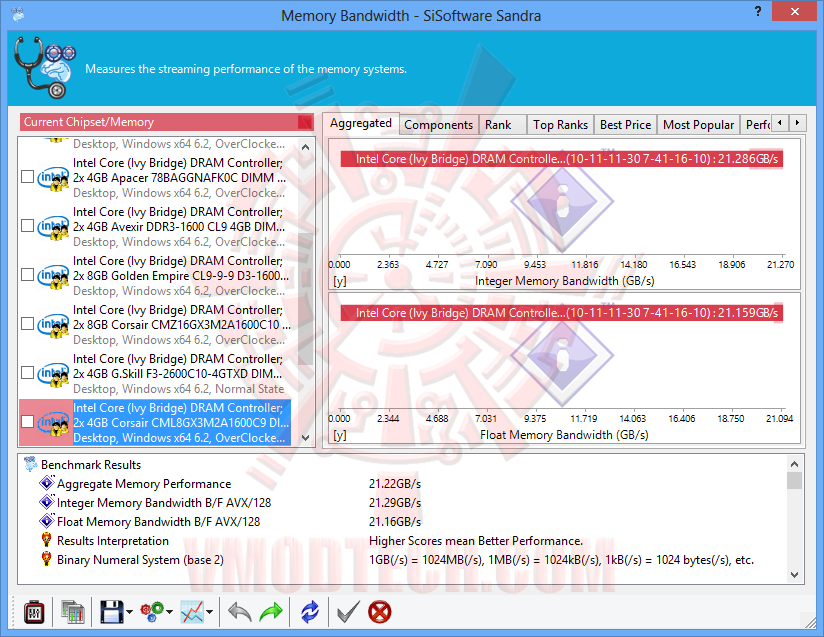This screenshot has width=824, height=637.
Task: Click the tab strip left scroll arrow
Action: [780, 123]
